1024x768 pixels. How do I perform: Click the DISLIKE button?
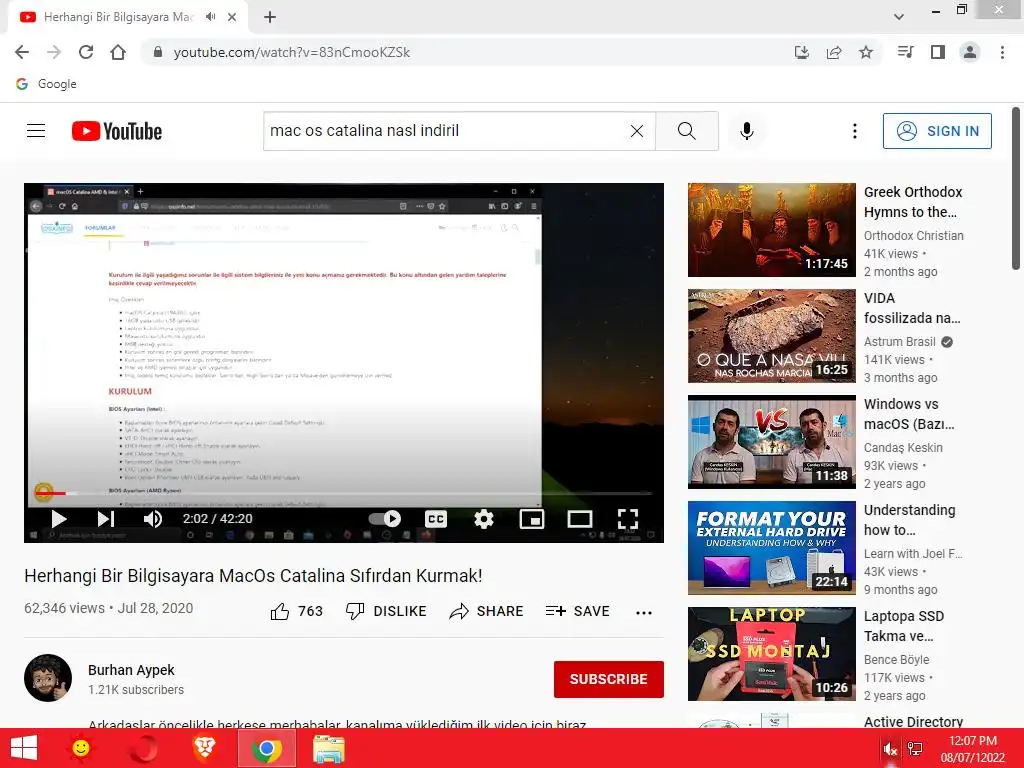pos(386,611)
